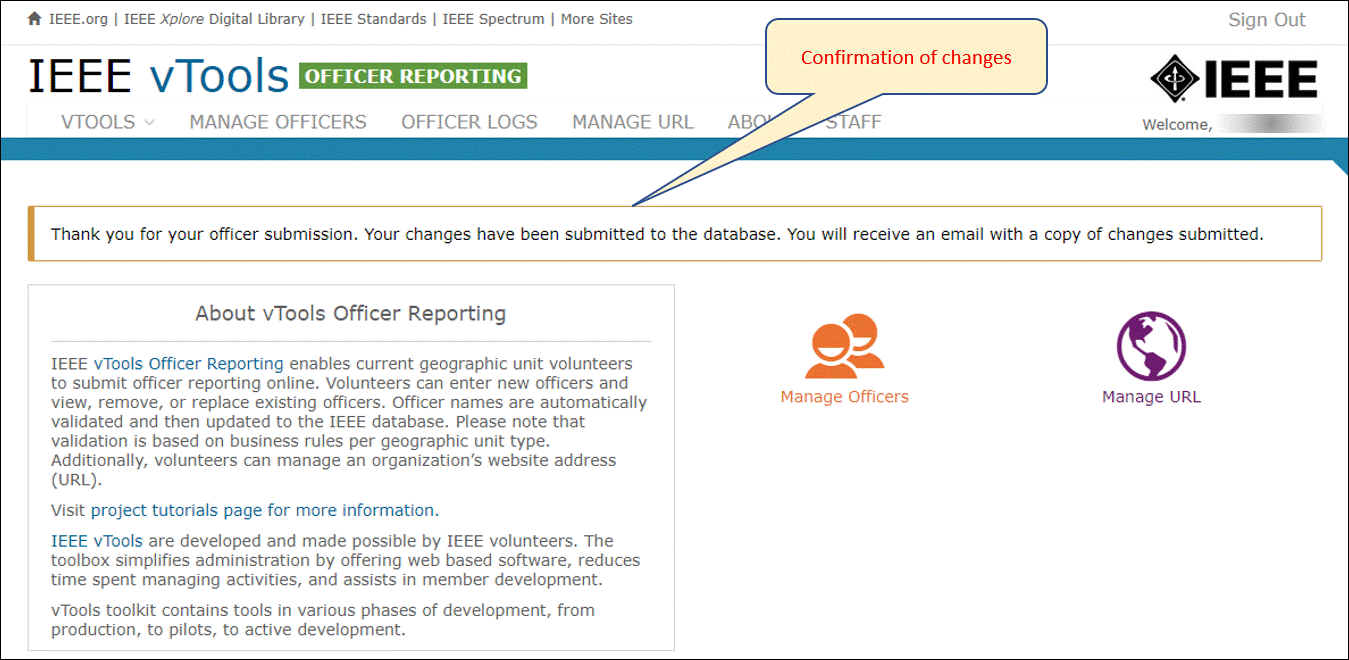
Task: Open the IEEE Spectrum link
Action: (494, 19)
